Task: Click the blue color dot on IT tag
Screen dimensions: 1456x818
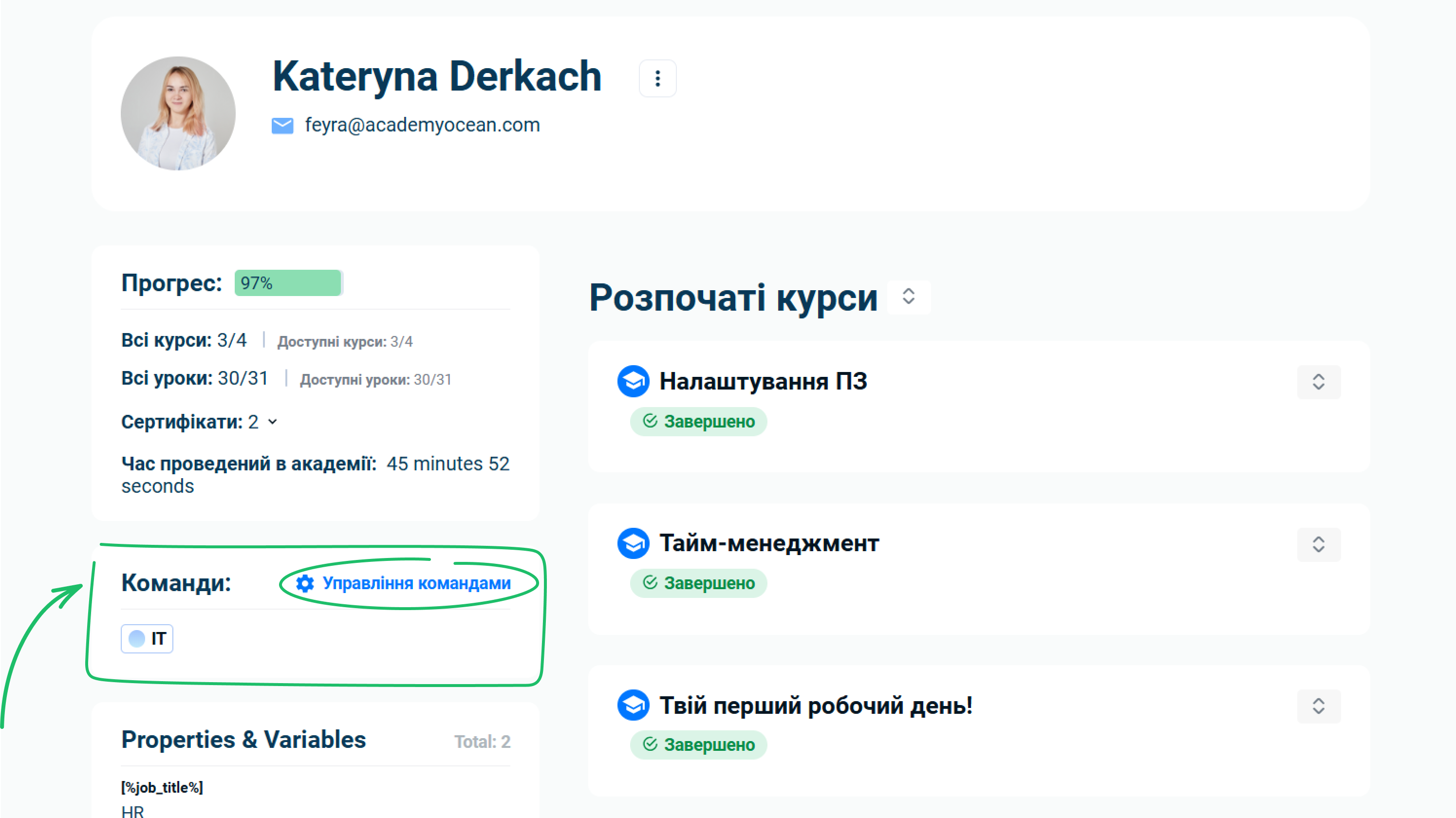Action: point(137,639)
